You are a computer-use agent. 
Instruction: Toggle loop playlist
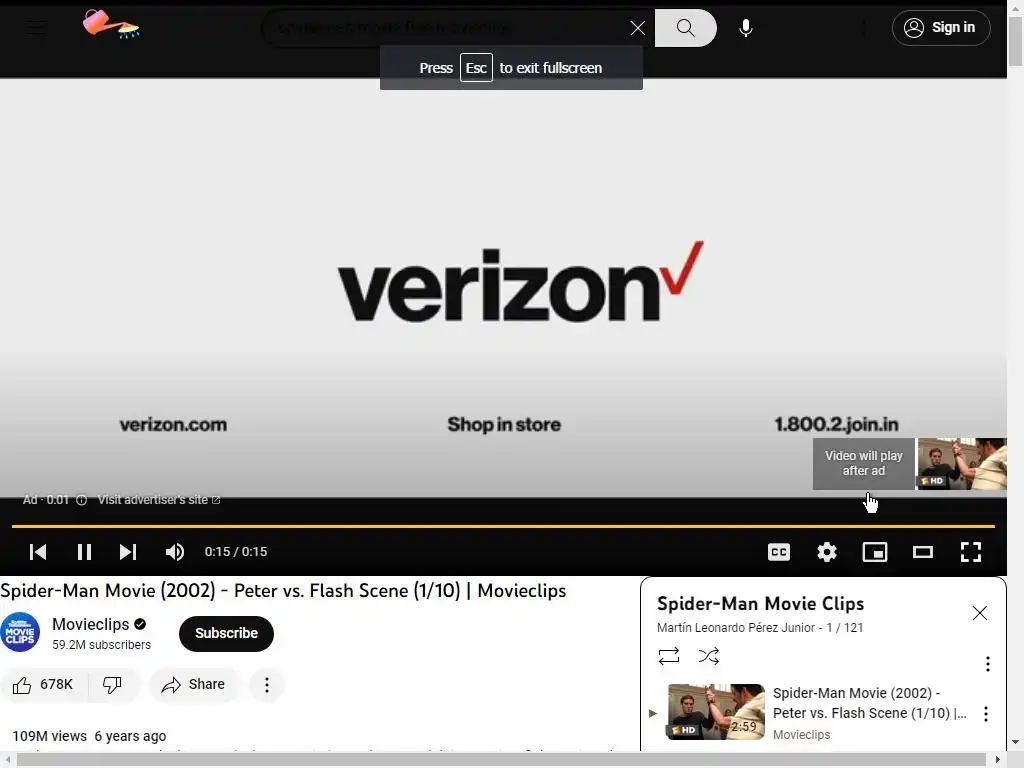[669, 656]
